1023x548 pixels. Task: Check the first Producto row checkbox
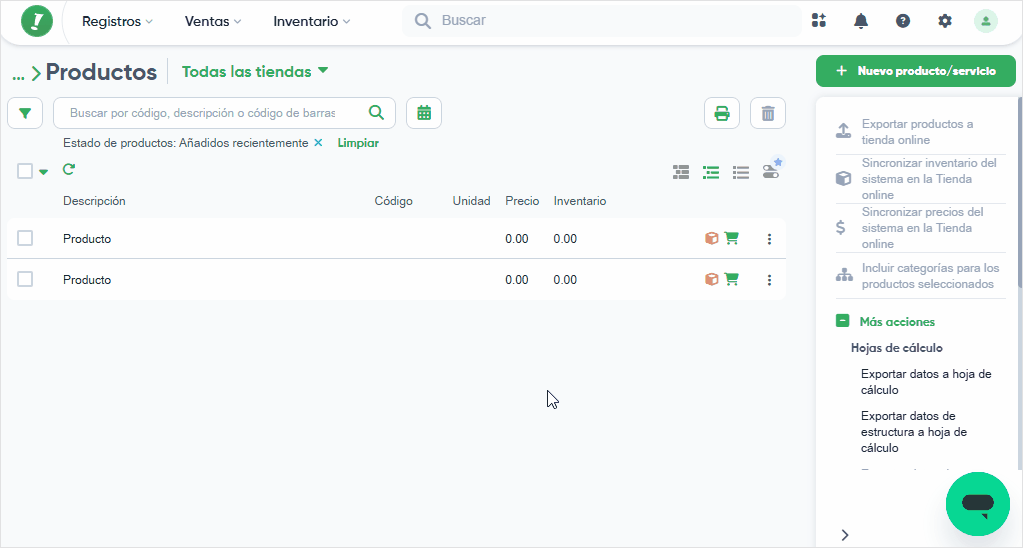25,238
